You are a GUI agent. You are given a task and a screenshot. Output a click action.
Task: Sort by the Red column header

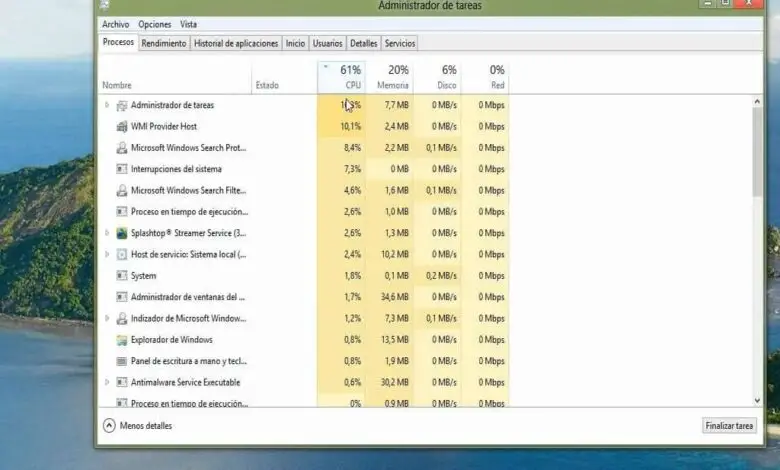point(485,78)
